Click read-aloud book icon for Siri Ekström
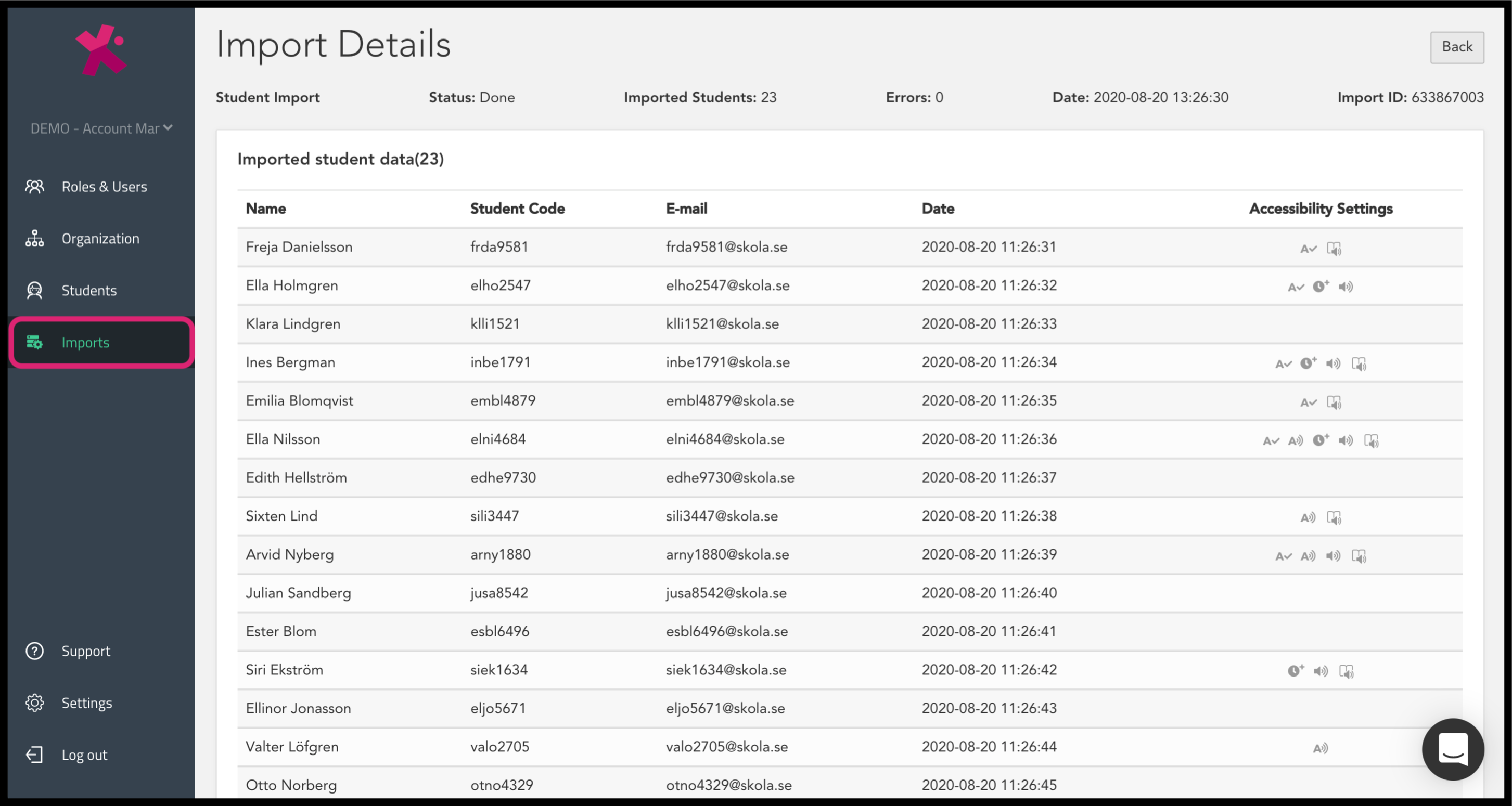Viewport: 1512px width, 806px height. coord(1347,671)
